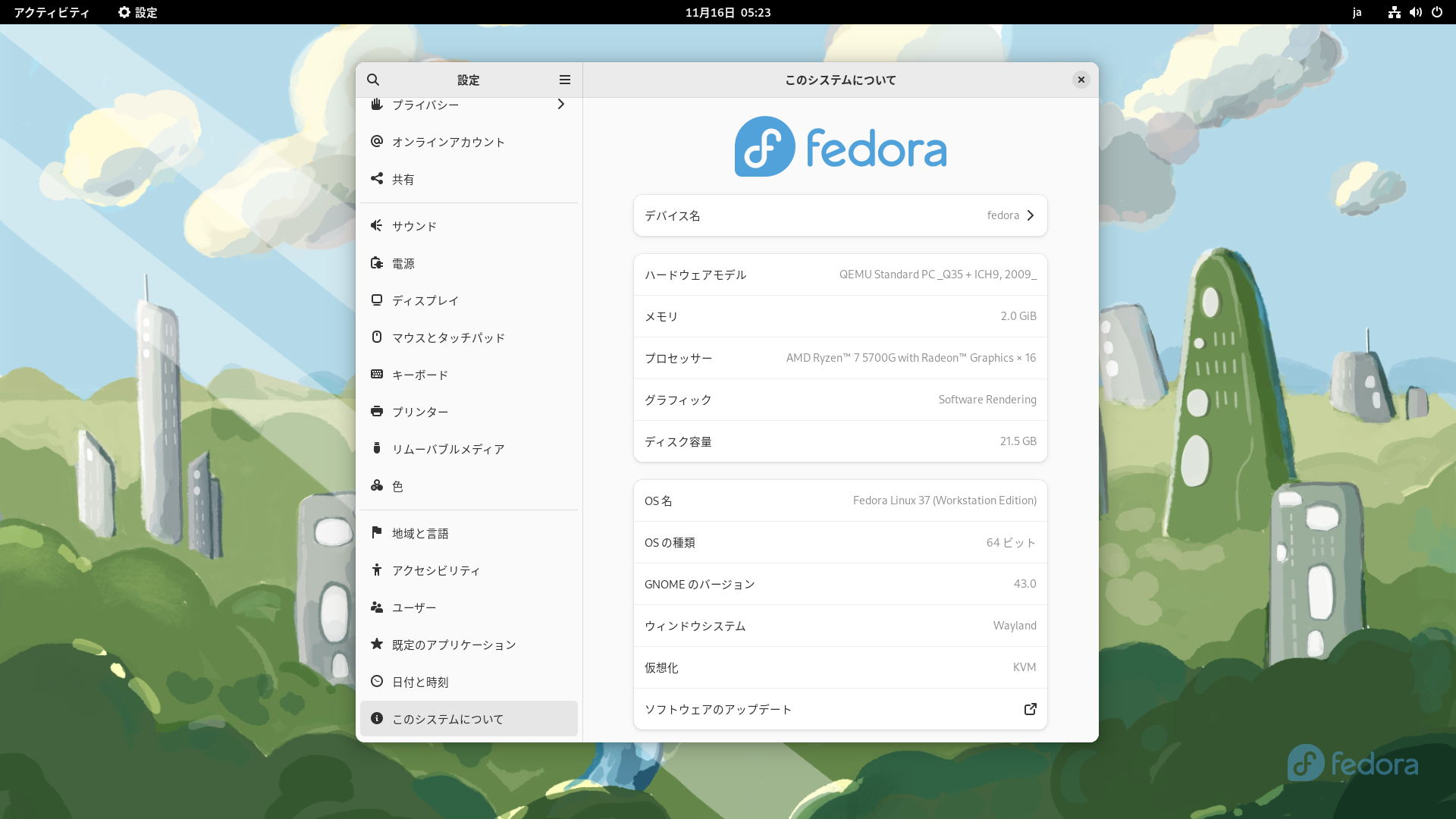The height and width of the screenshot is (819, 1456).
Task: Open the ja input source indicator
Action: [x=1357, y=12]
